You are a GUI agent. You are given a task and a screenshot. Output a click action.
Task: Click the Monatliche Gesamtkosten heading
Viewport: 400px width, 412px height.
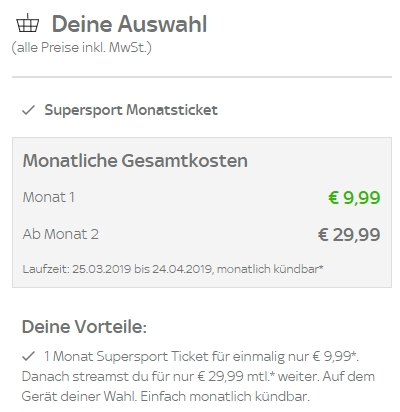tap(135, 161)
